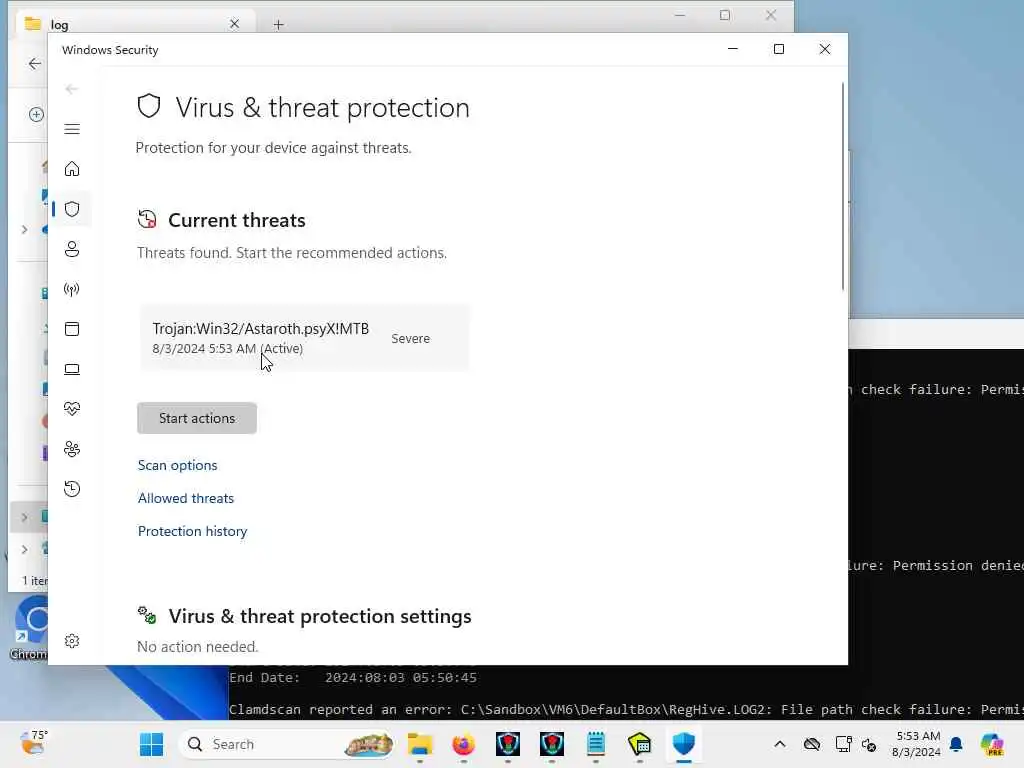This screenshot has width=1024, height=768.
Task: Open the notification bell in system tray
Action: [x=956, y=744]
